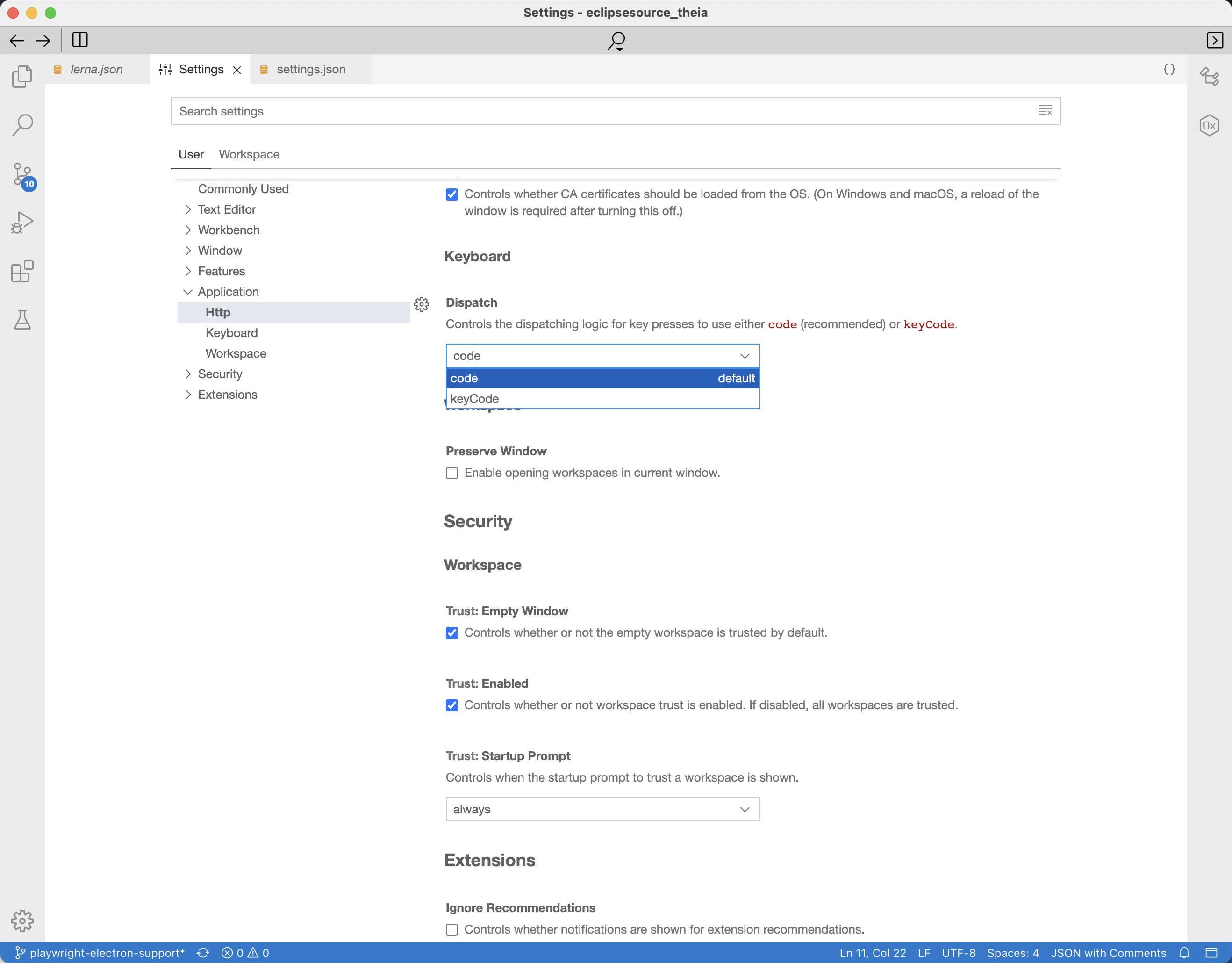Click inside the Search settings field
Screen dimensions: 1232x963
point(564,111)
